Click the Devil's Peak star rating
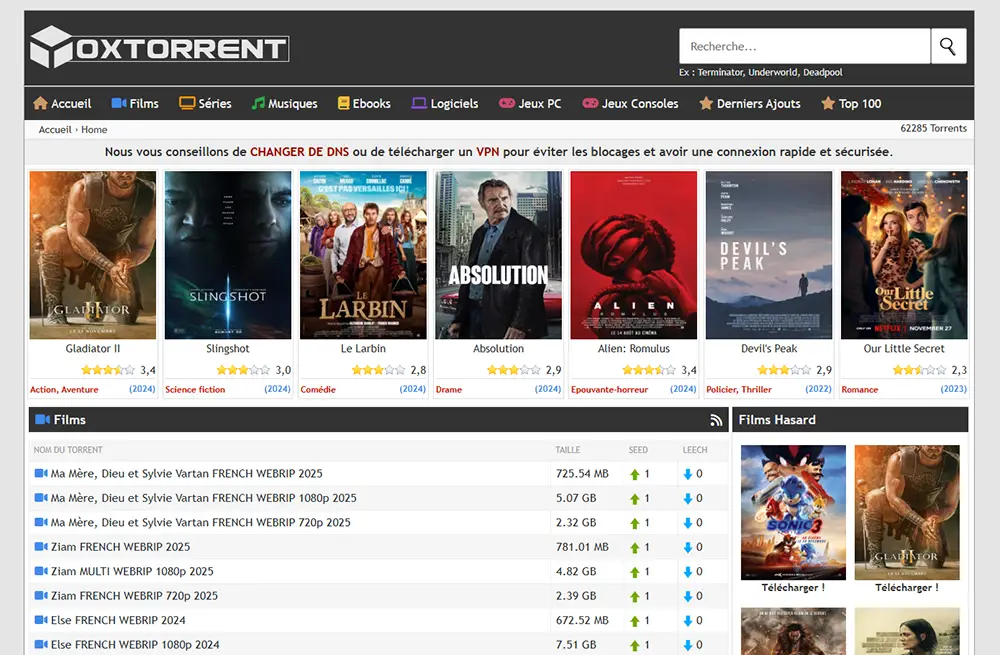The width and height of the screenshot is (1000, 655). [x=784, y=370]
